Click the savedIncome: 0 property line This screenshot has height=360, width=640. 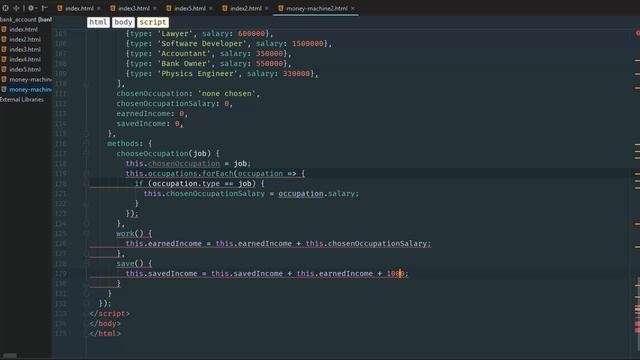coord(149,124)
